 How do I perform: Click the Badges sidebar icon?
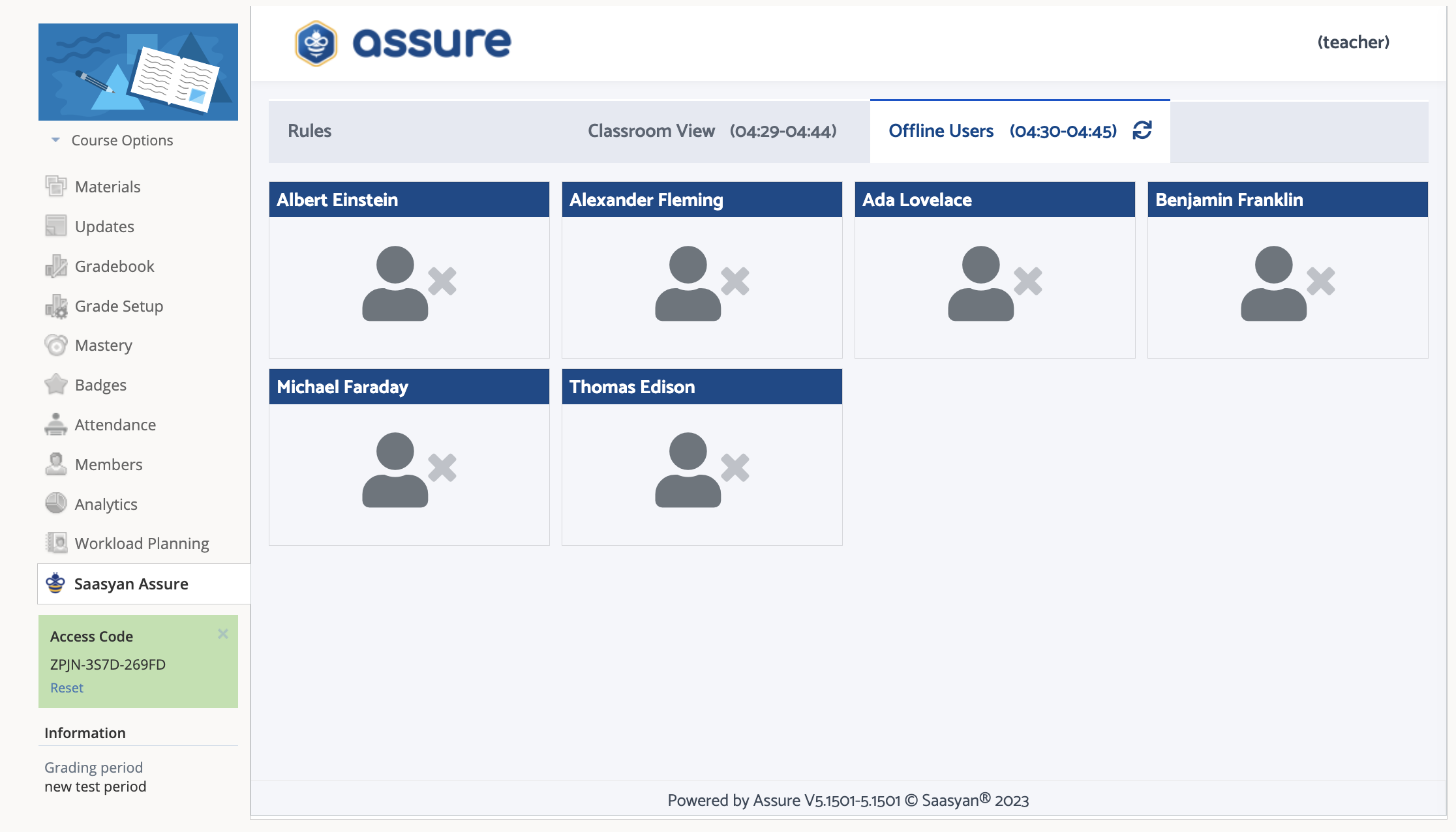tap(57, 384)
